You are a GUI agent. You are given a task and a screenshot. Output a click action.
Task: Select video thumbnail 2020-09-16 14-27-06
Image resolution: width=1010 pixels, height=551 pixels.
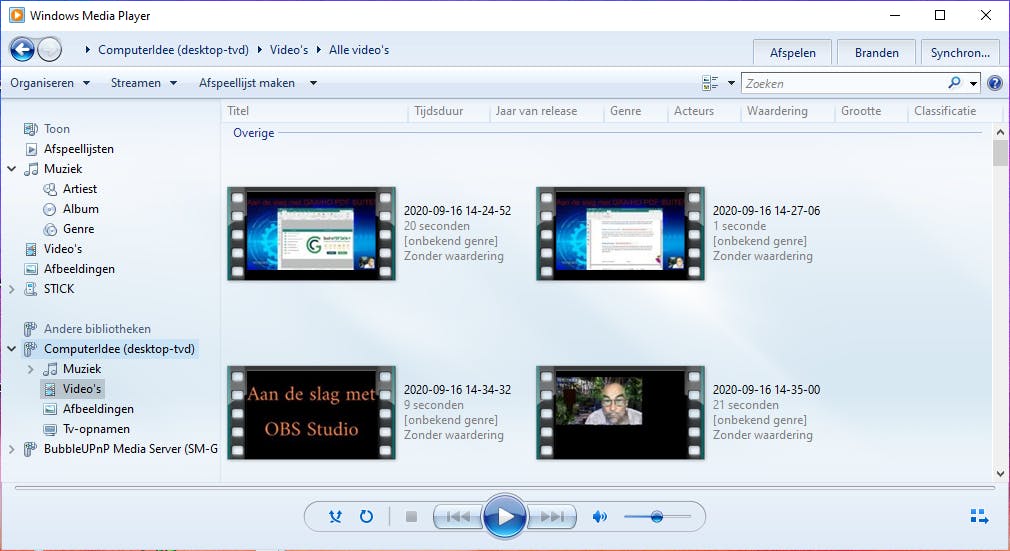pyautogui.click(x=620, y=233)
